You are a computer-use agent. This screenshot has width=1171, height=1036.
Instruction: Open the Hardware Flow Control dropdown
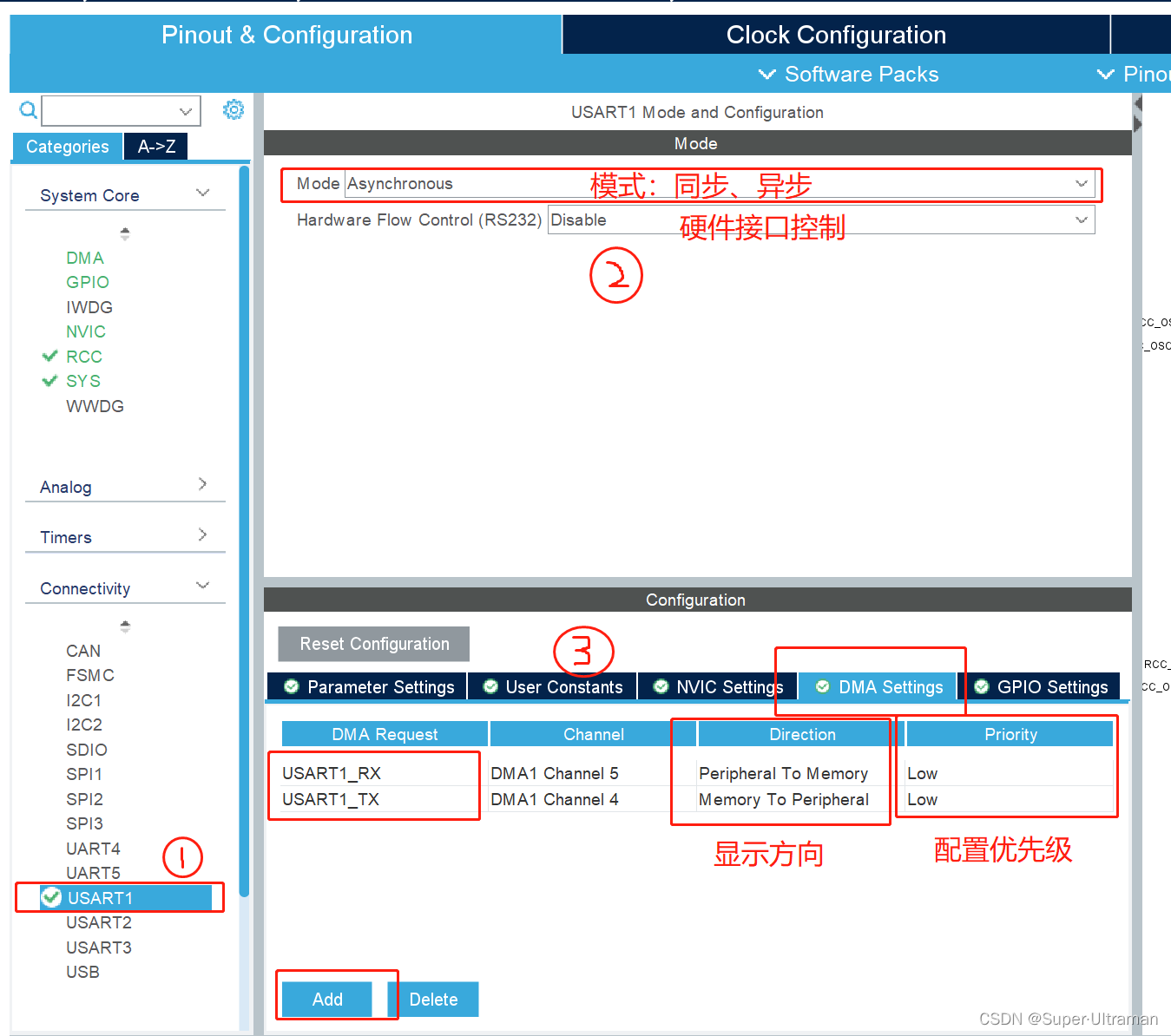1081,220
